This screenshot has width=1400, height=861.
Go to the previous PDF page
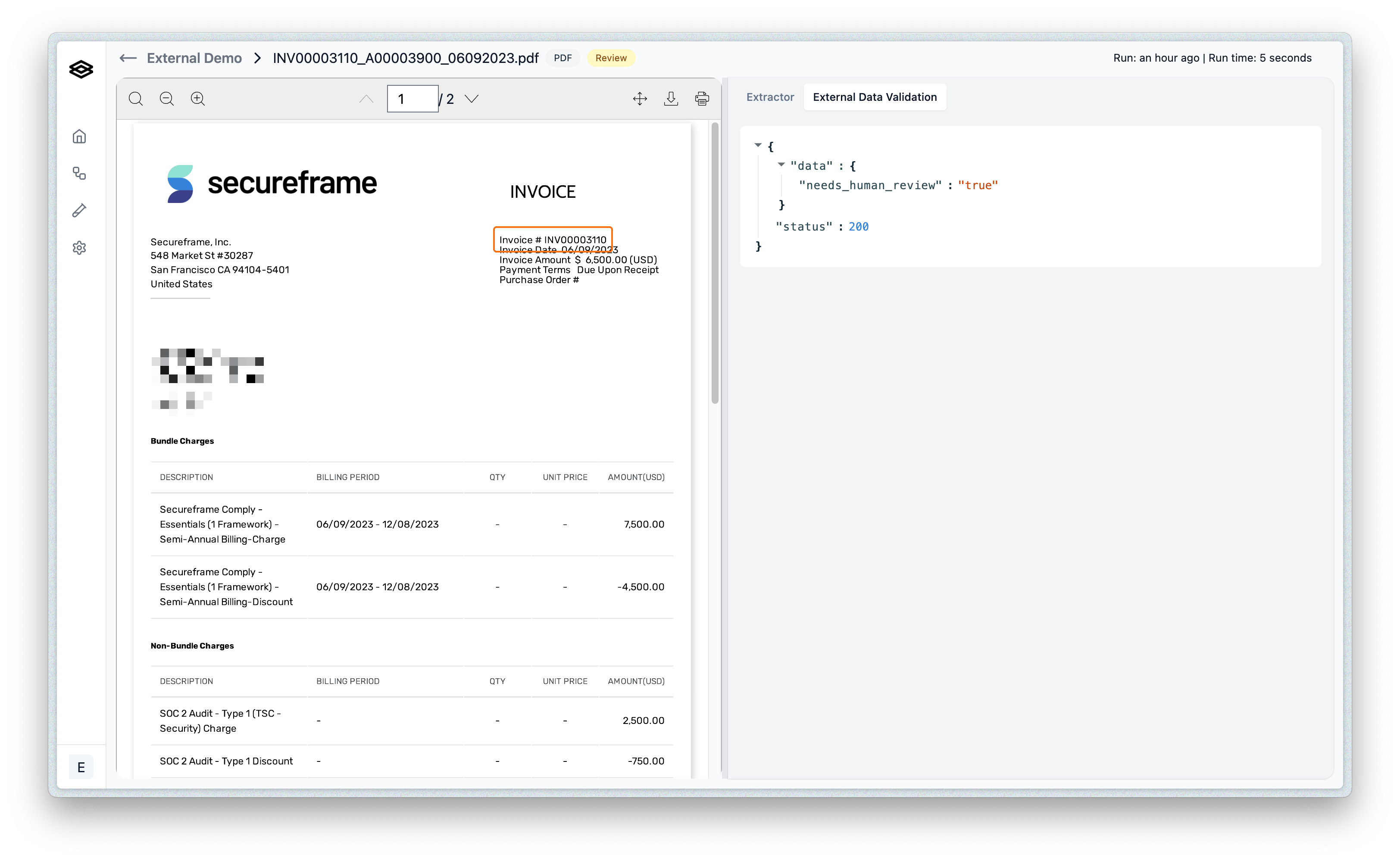click(366, 99)
